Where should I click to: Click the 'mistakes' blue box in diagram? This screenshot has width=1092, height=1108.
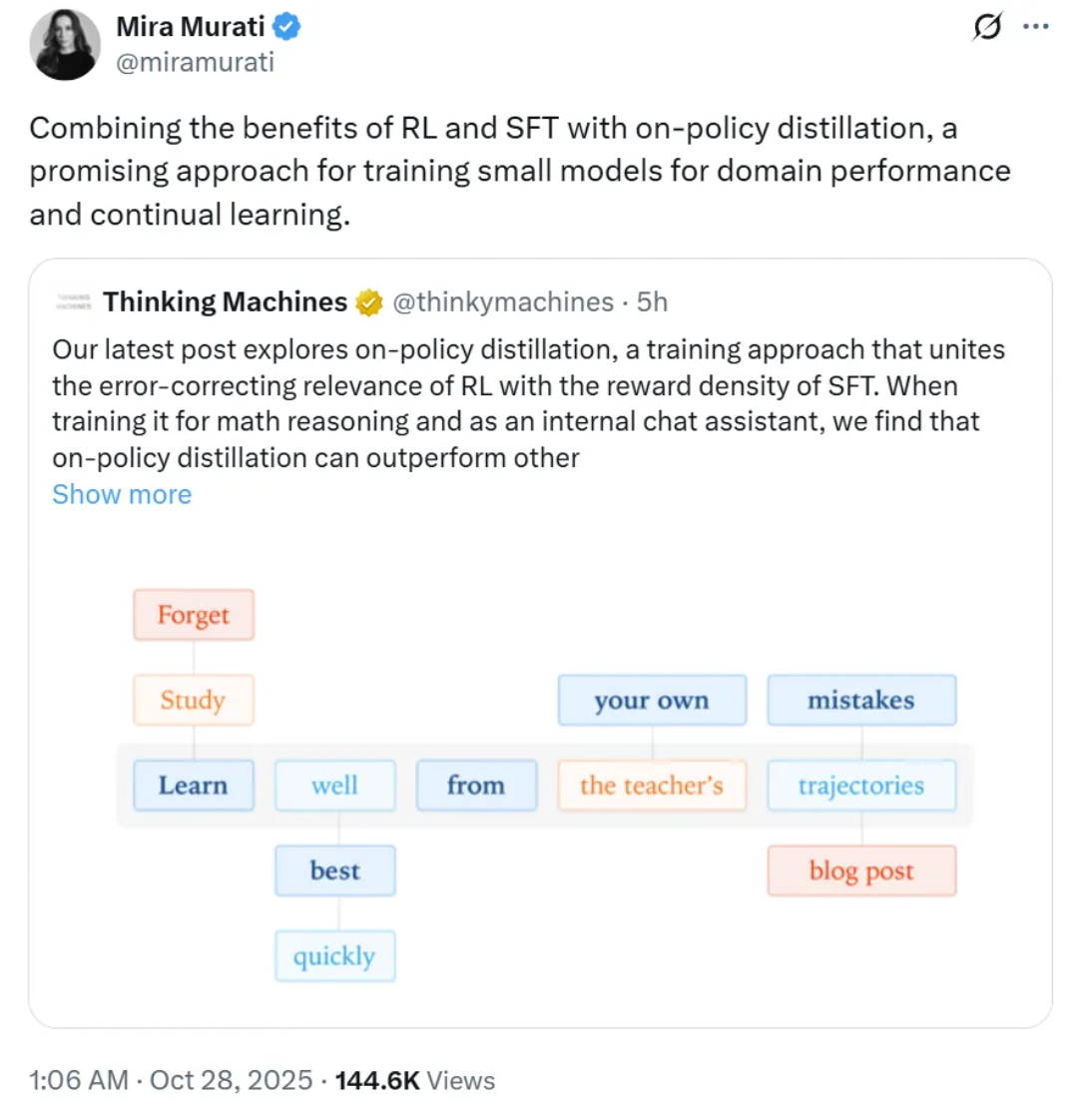(861, 700)
